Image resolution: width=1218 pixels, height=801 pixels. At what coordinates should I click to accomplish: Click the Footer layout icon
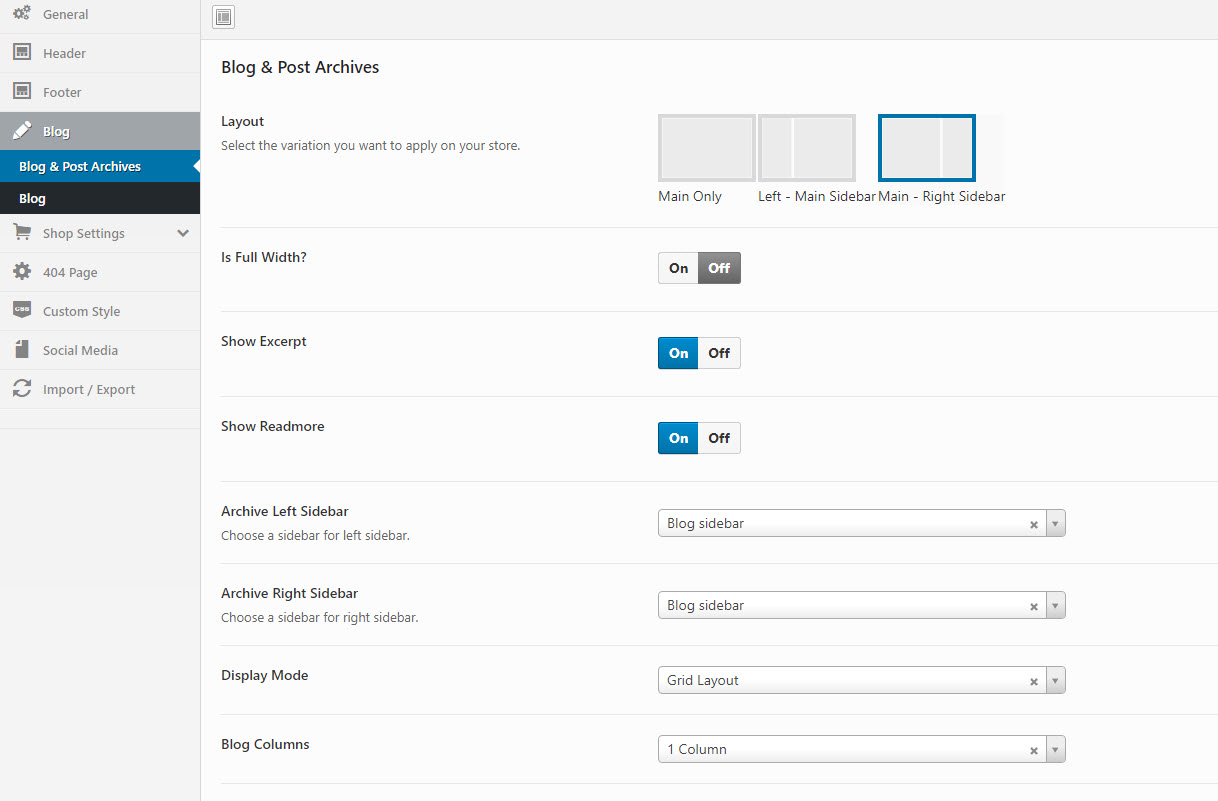coord(22,92)
